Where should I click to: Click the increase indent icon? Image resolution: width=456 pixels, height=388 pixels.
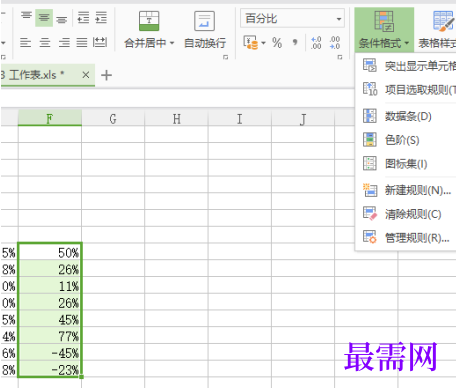(x=101, y=17)
